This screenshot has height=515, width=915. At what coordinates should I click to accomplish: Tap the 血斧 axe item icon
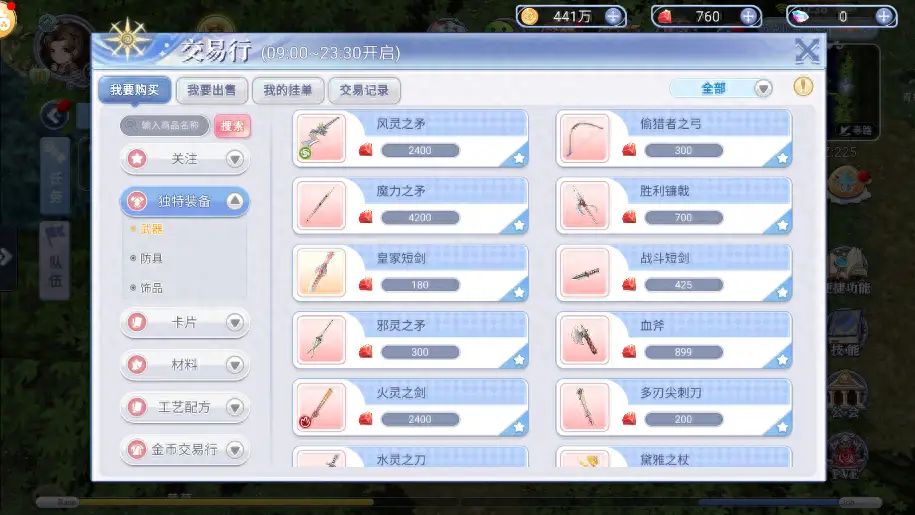[x=584, y=339]
